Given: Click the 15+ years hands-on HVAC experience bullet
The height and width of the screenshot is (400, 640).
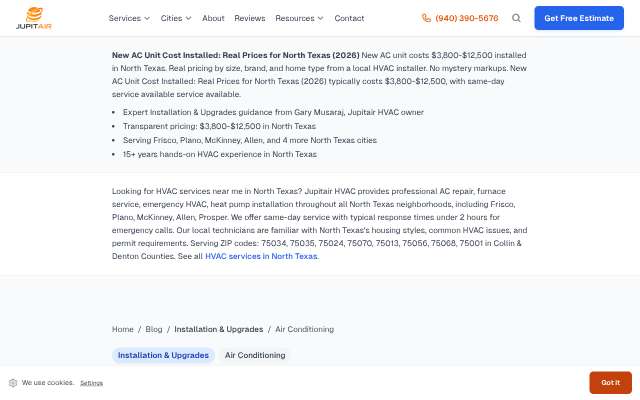Looking at the screenshot, I should pos(220,154).
